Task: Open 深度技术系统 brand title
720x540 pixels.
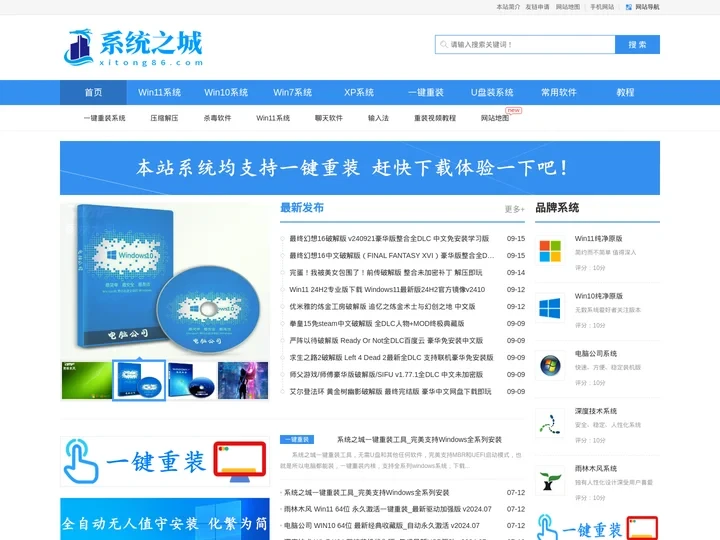Action: (x=596, y=411)
